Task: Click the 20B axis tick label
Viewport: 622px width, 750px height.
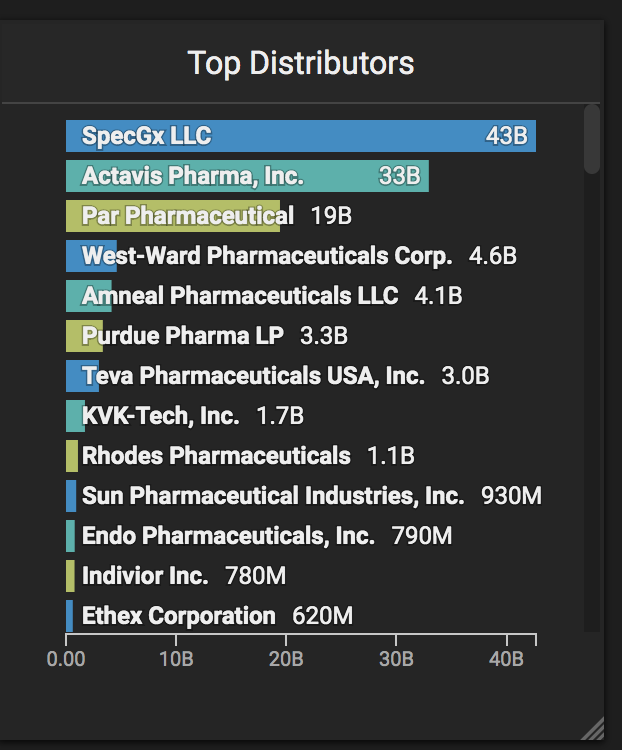Action: point(286,659)
